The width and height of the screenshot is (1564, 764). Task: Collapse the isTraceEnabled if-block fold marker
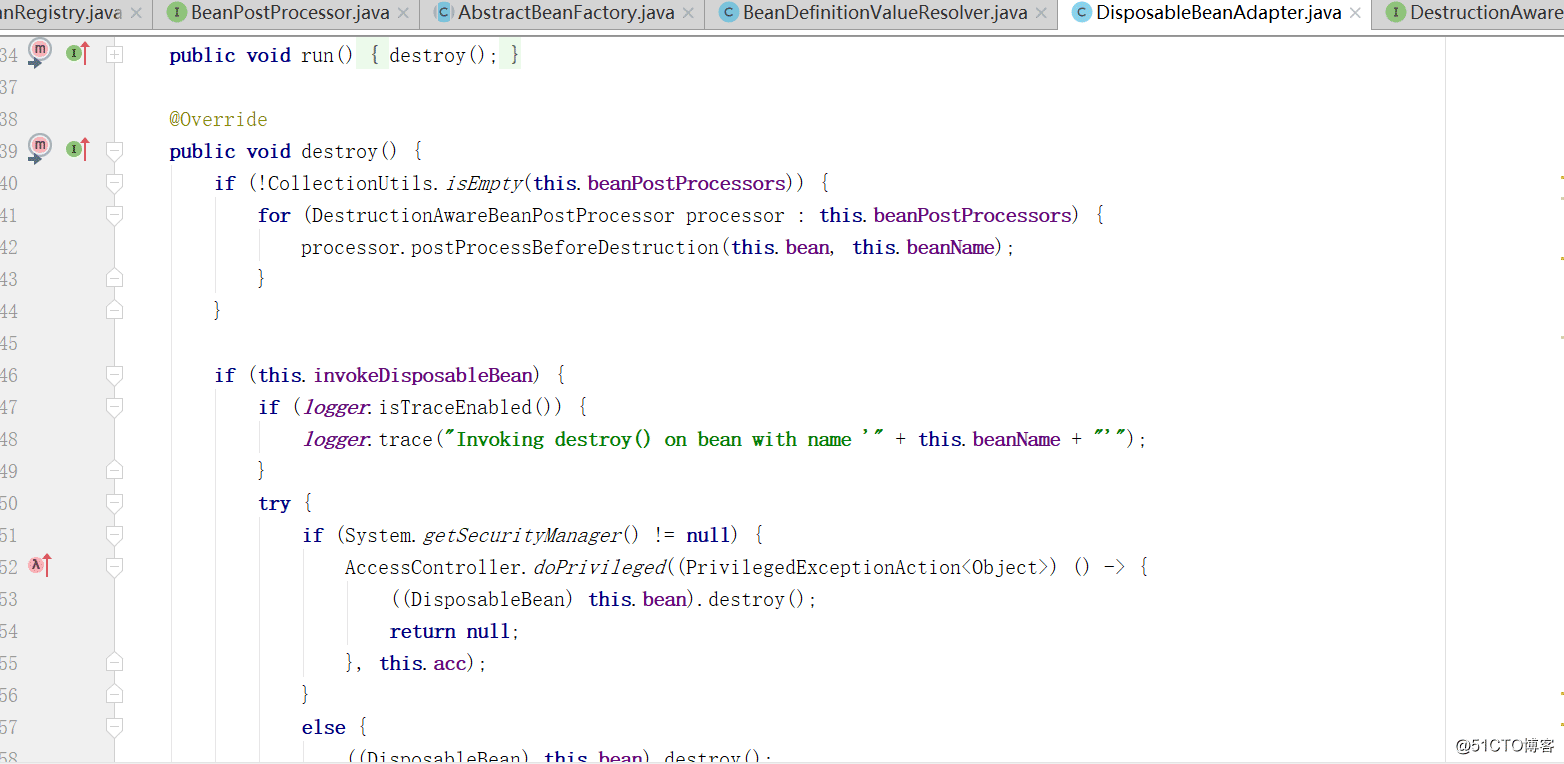click(115, 407)
